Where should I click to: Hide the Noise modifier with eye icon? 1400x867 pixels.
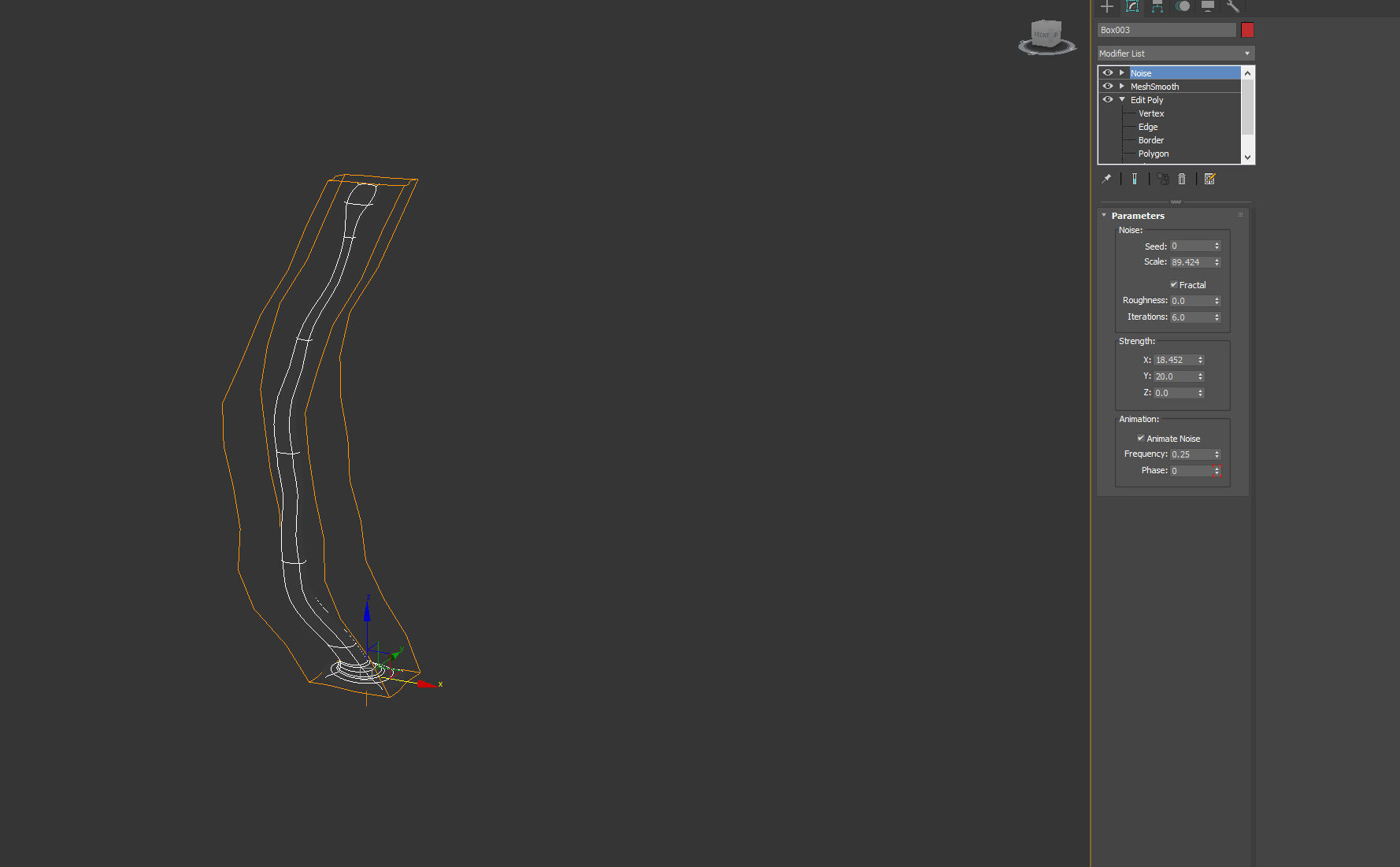click(1108, 72)
